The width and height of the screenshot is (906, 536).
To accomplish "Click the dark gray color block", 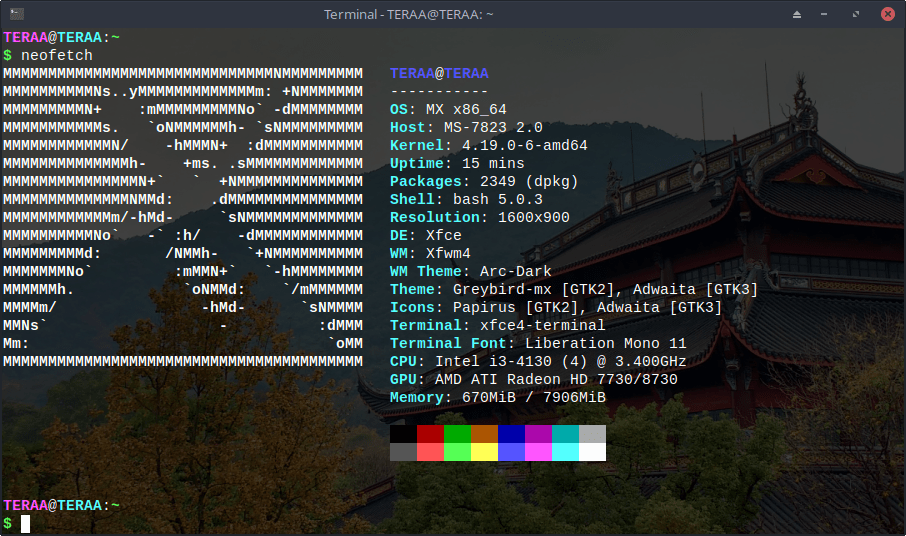I will click(403, 452).
